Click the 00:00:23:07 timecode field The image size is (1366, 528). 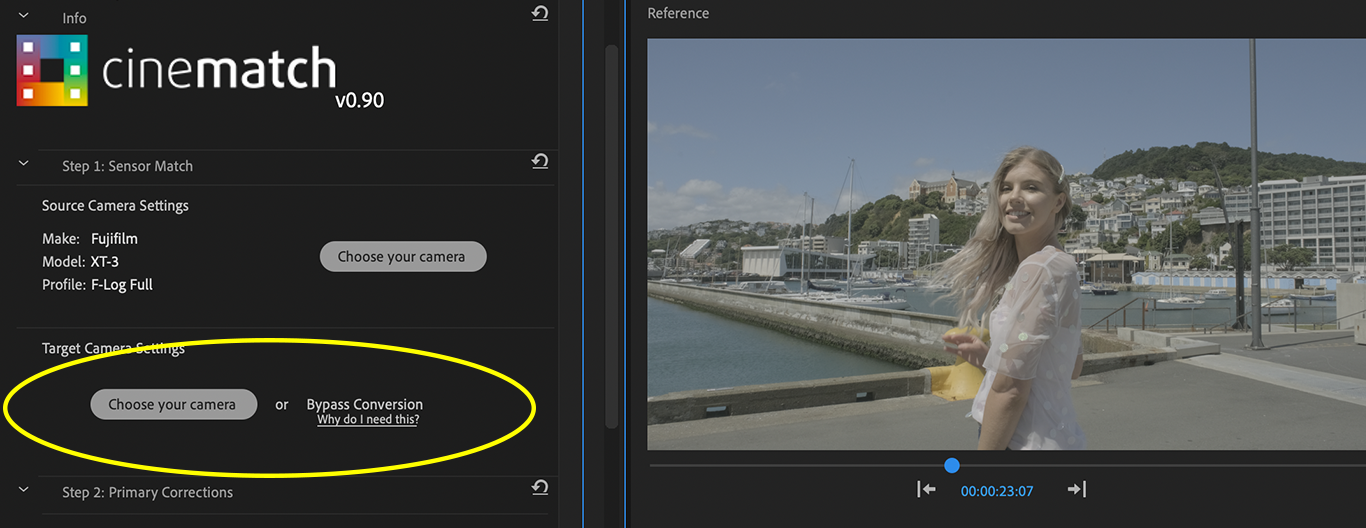(997, 491)
